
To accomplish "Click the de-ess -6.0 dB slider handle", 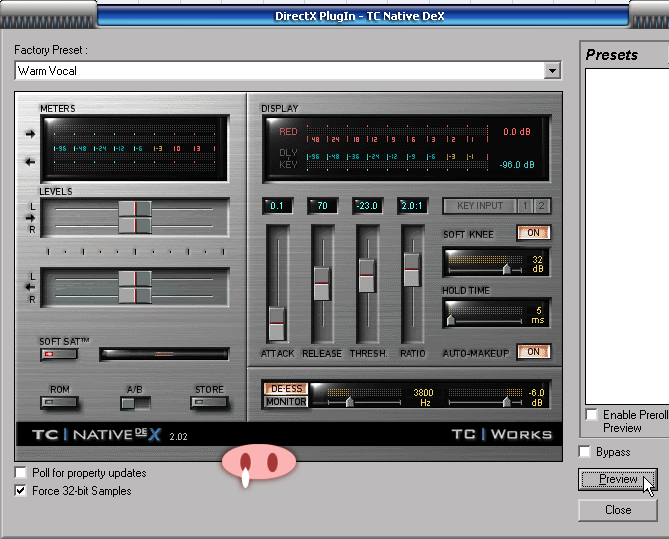I will click(506, 402).
